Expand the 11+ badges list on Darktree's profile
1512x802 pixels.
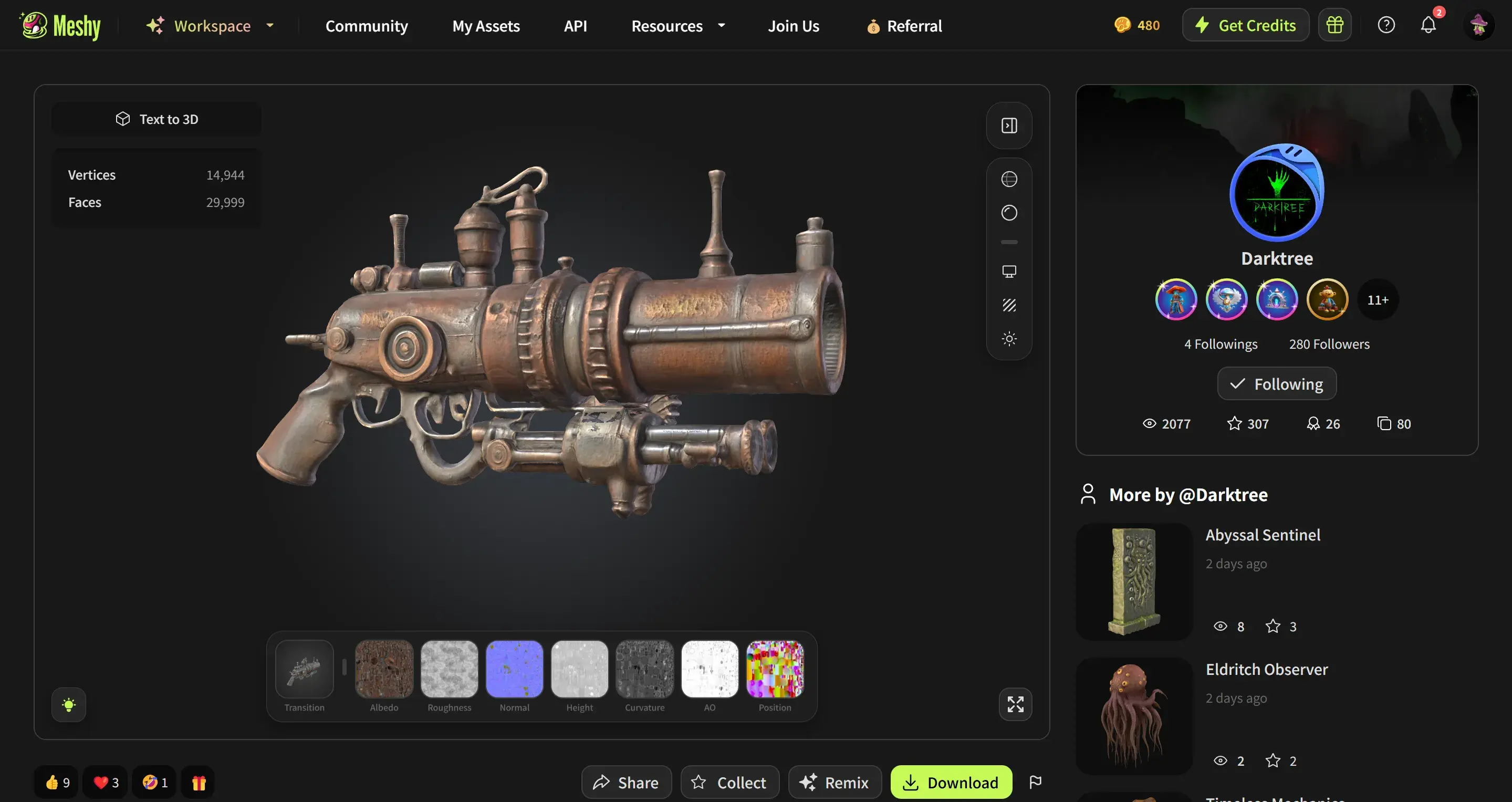pos(1378,299)
